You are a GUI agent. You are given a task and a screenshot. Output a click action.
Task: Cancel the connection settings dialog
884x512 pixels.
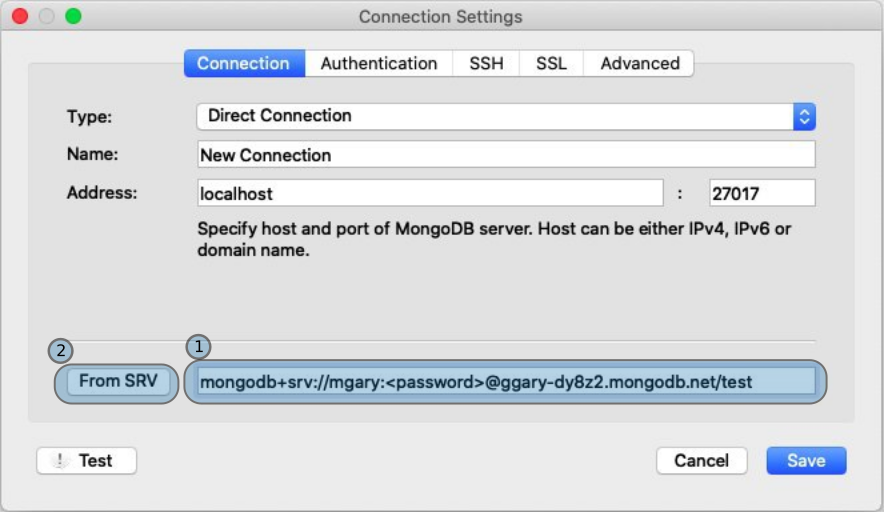click(701, 461)
